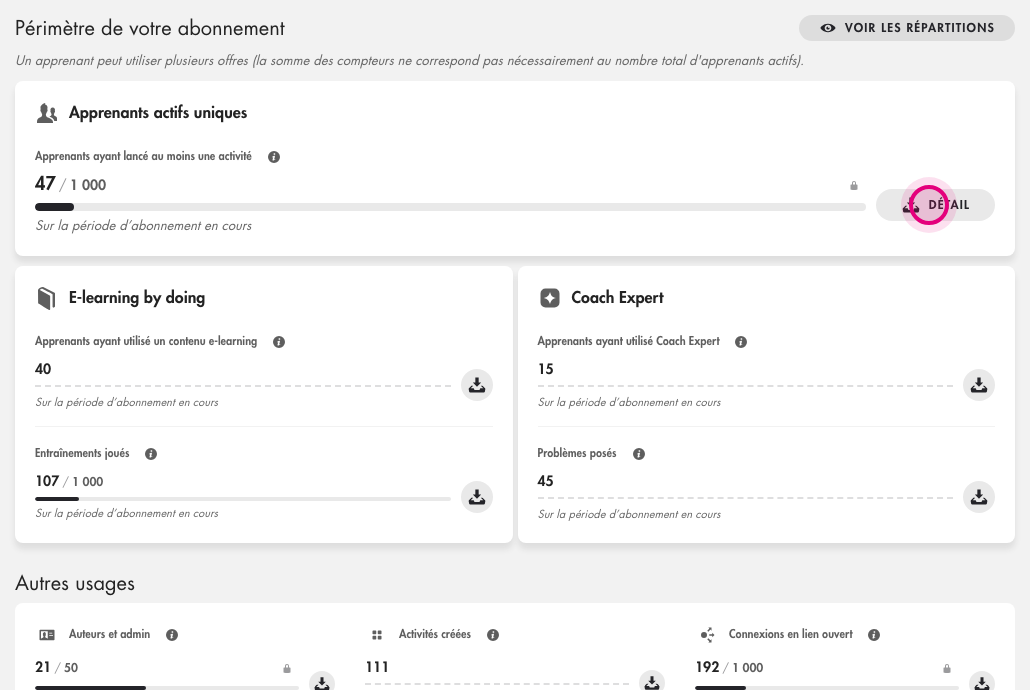
Task: Download the Connexions en lien ouvert data
Action: 981,682
